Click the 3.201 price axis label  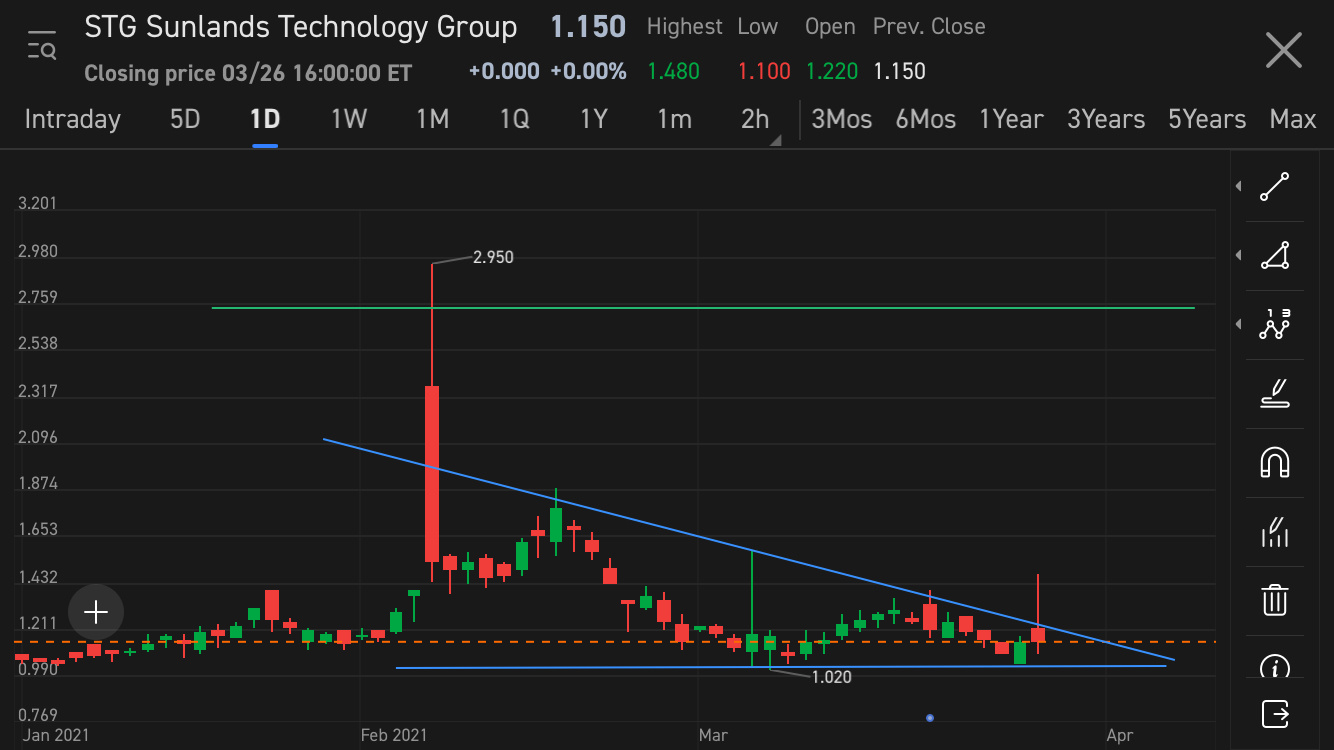pos(37,204)
